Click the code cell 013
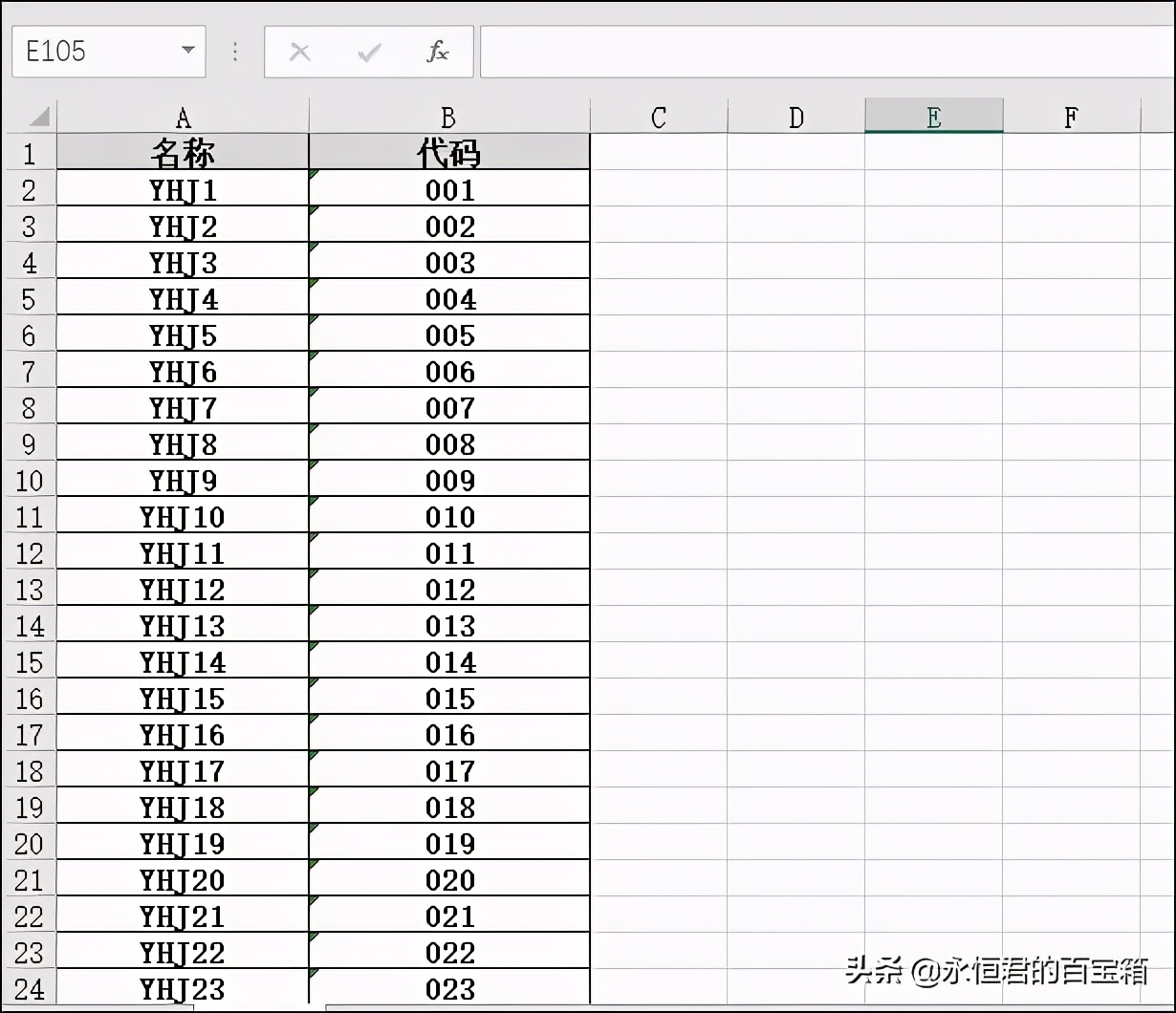This screenshot has height=1013, width=1176. [x=449, y=625]
